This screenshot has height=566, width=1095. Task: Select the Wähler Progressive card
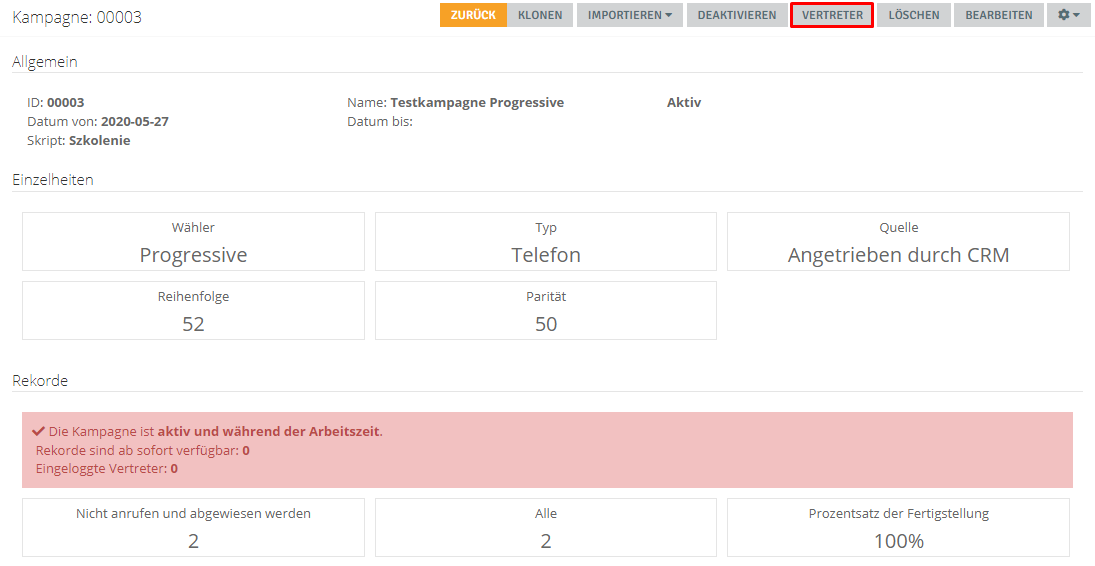(x=193, y=242)
